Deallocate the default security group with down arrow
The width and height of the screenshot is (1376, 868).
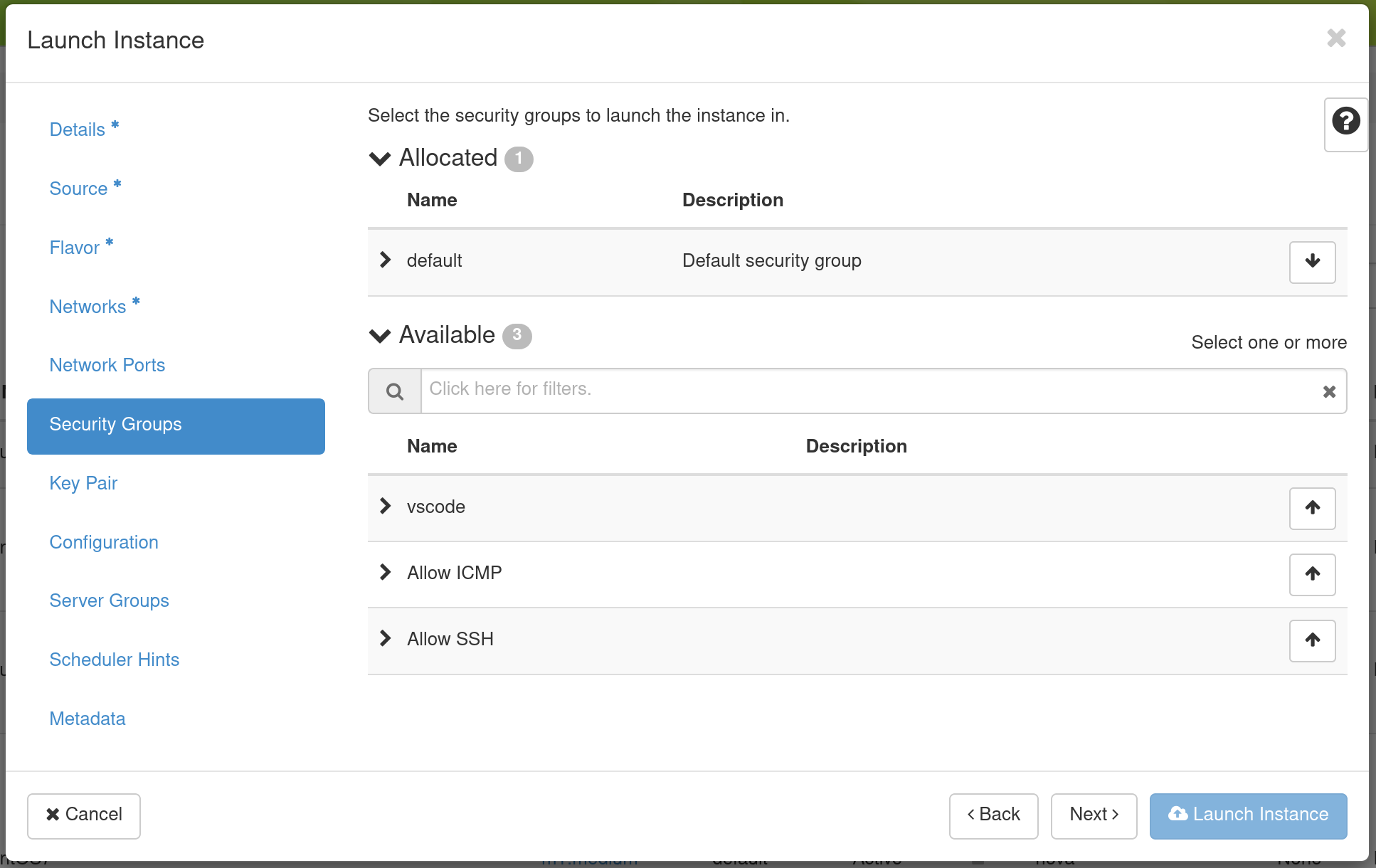pyautogui.click(x=1312, y=262)
